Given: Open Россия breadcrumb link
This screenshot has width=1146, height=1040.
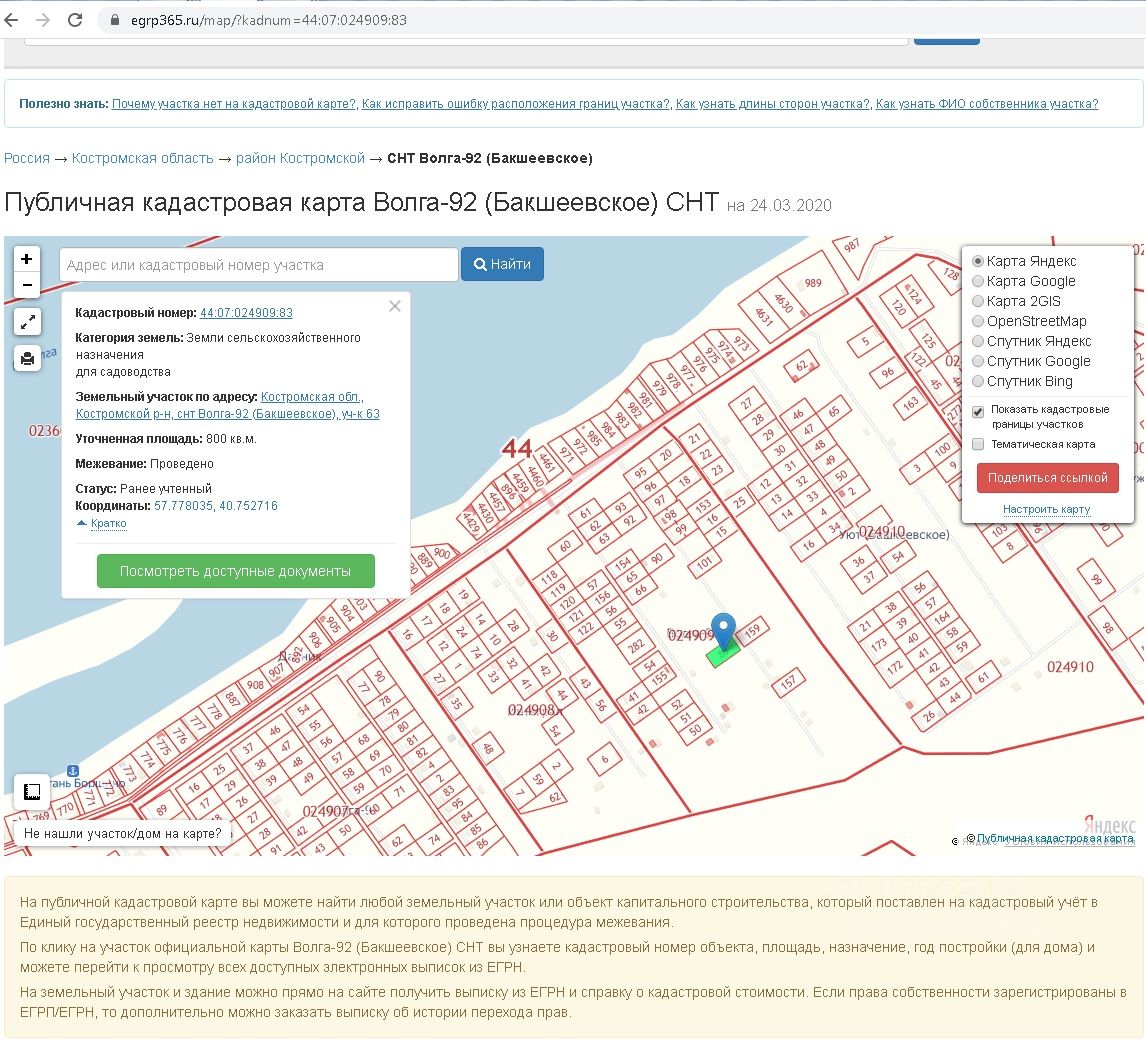Looking at the screenshot, I should coord(27,158).
